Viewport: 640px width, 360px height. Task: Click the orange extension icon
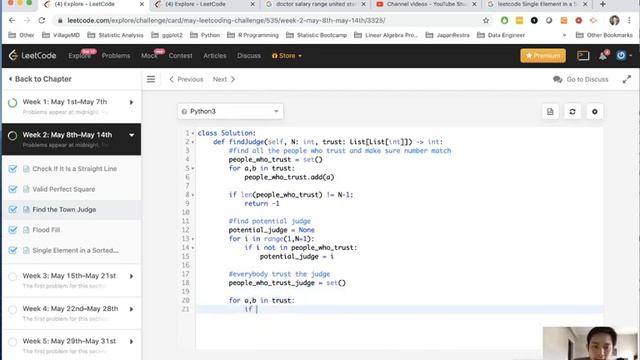click(564, 20)
